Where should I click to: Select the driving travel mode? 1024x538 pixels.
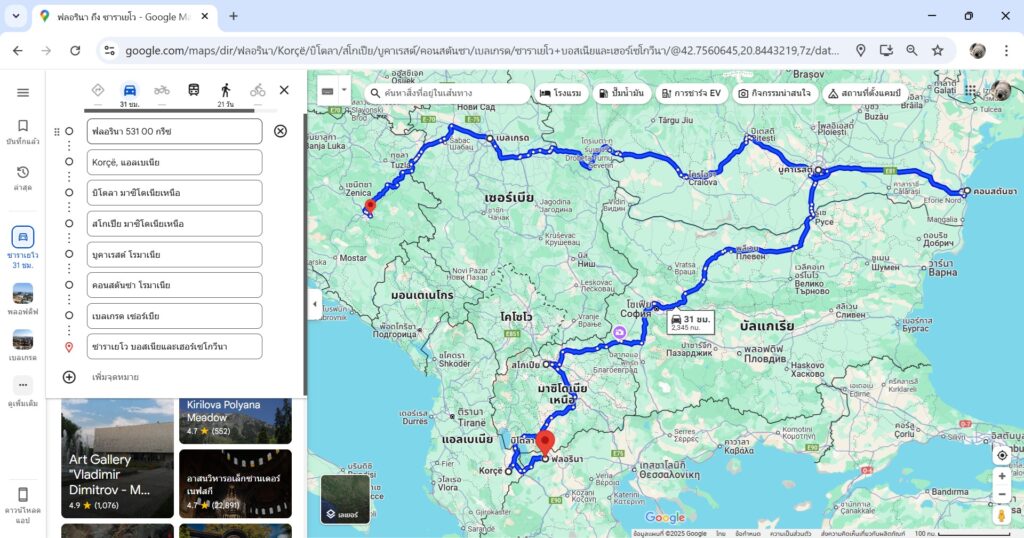(x=129, y=90)
